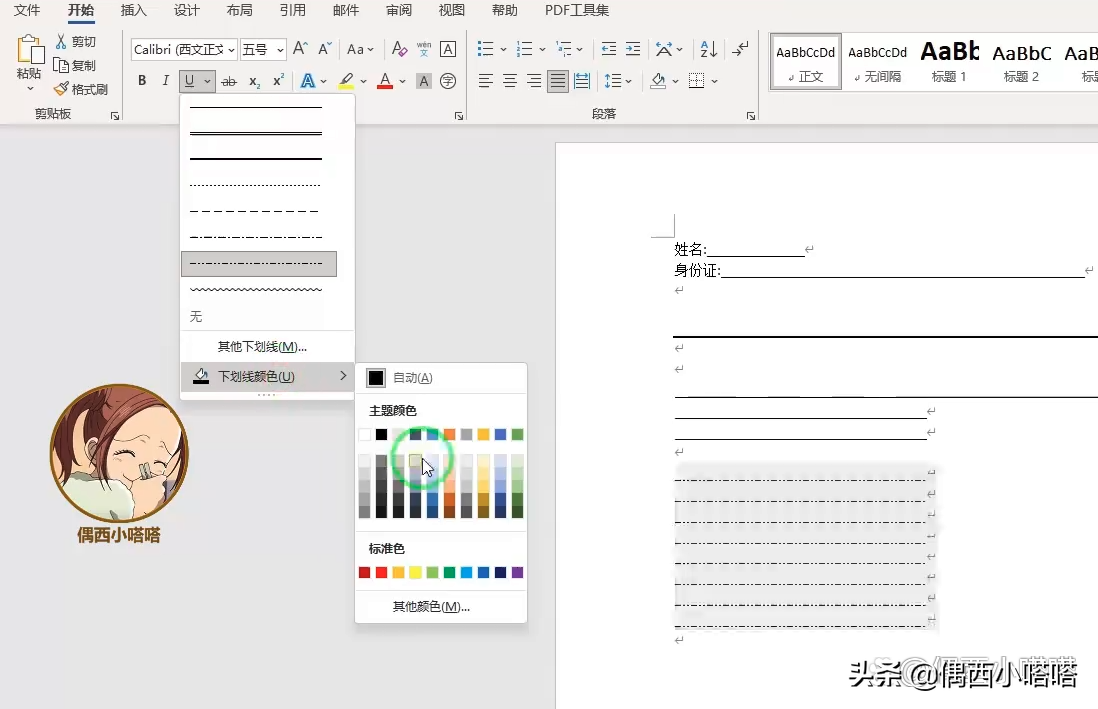
Task: Toggle underline button U
Action: click(189, 81)
